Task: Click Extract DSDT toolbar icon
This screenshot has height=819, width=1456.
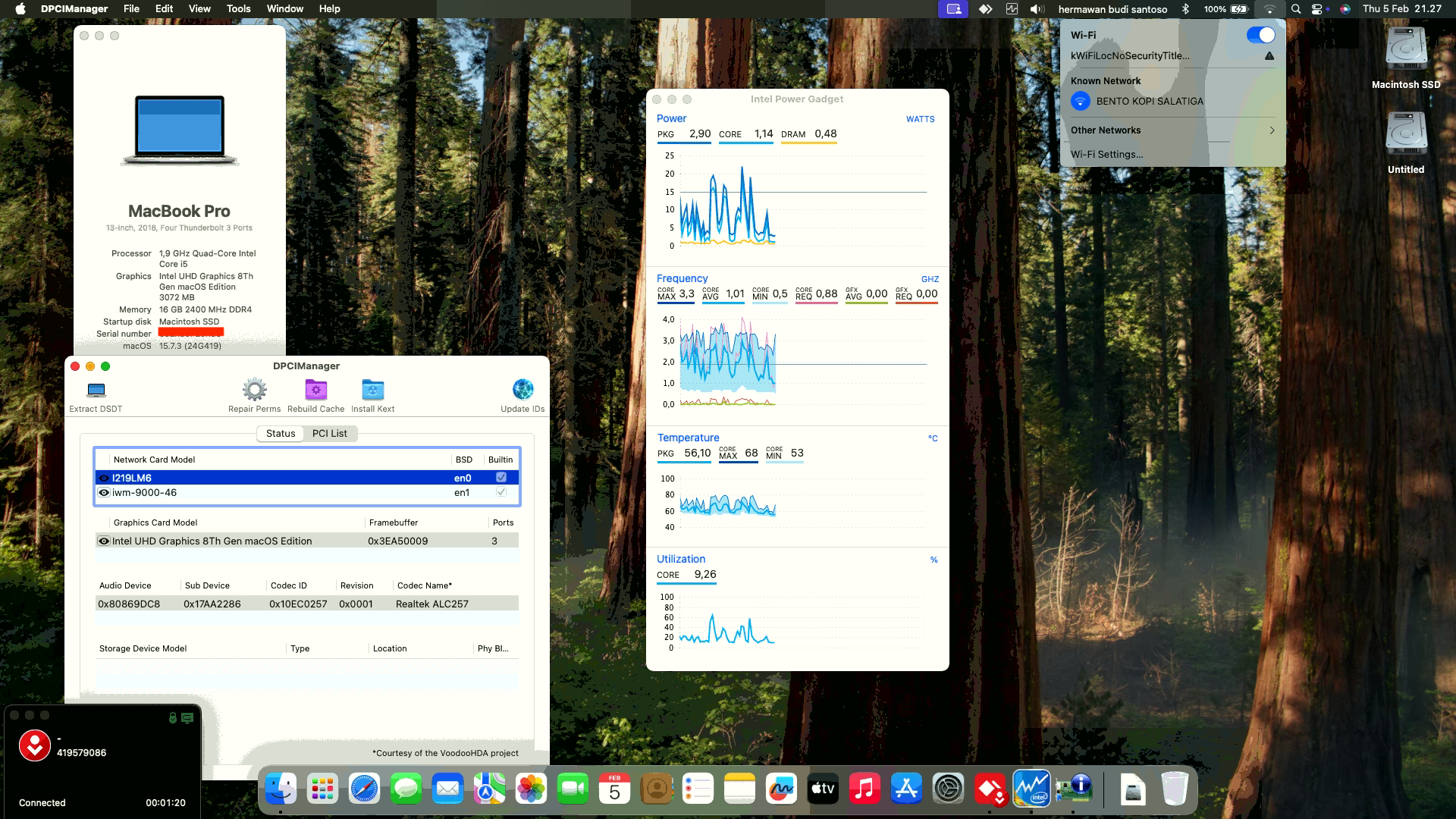Action: pyautogui.click(x=96, y=390)
